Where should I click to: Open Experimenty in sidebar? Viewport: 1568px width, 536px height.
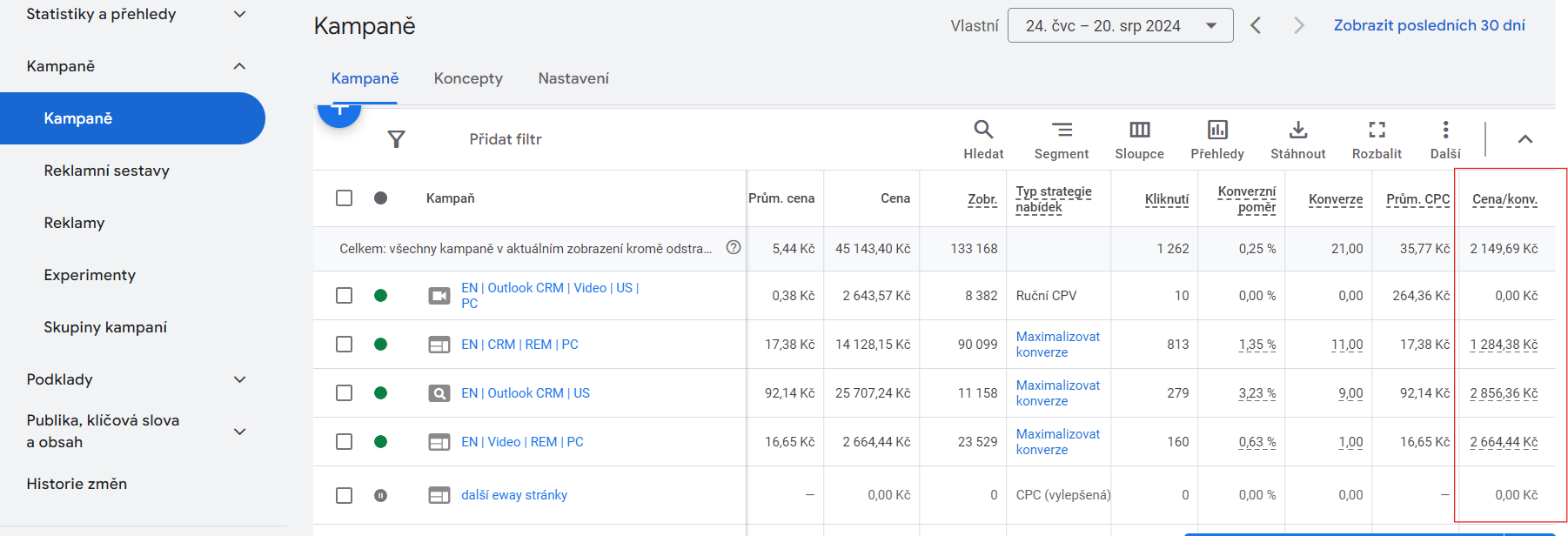point(90,275)
